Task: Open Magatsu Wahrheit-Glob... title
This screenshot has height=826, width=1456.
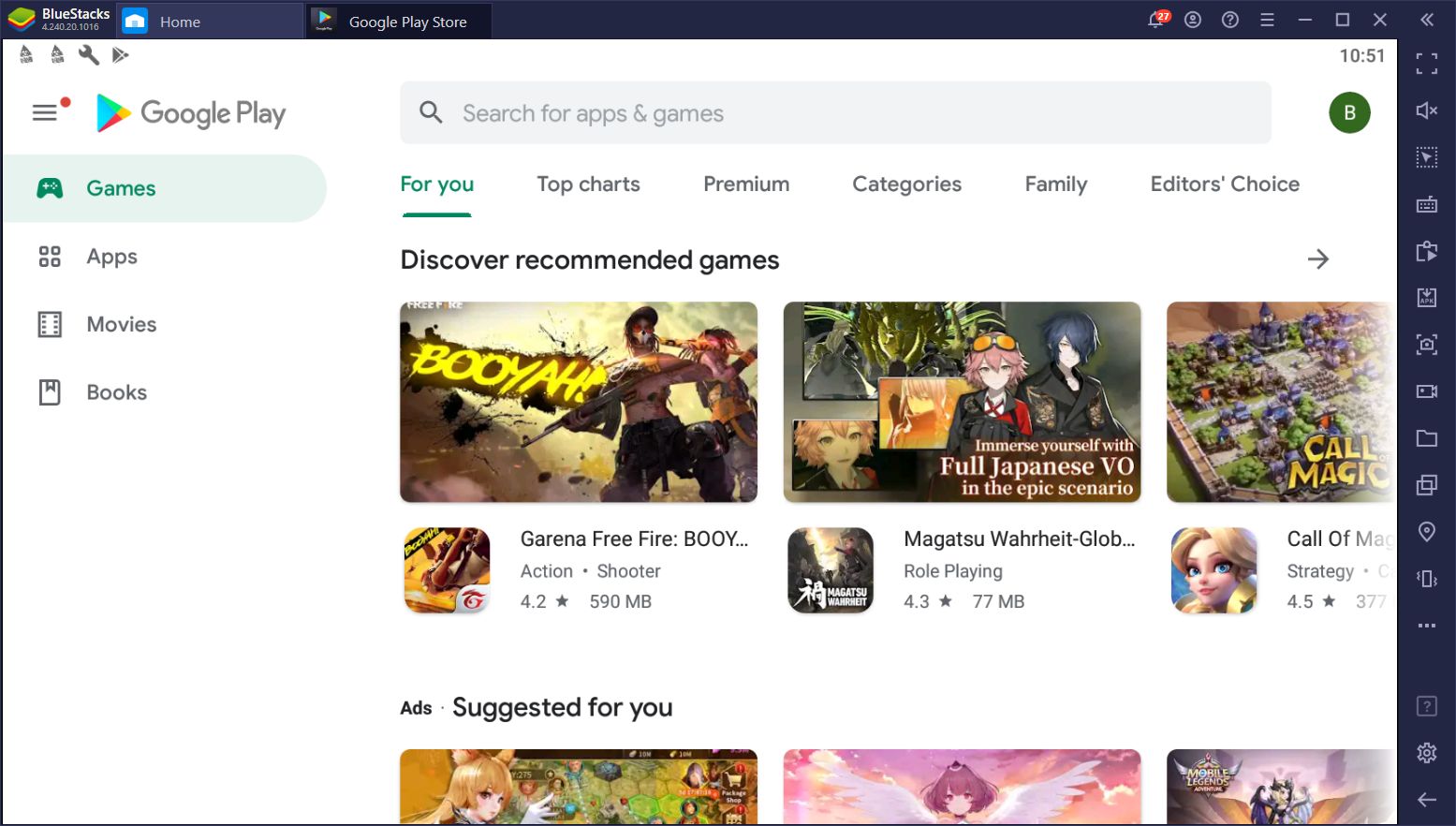Action: click(1019, 538)
